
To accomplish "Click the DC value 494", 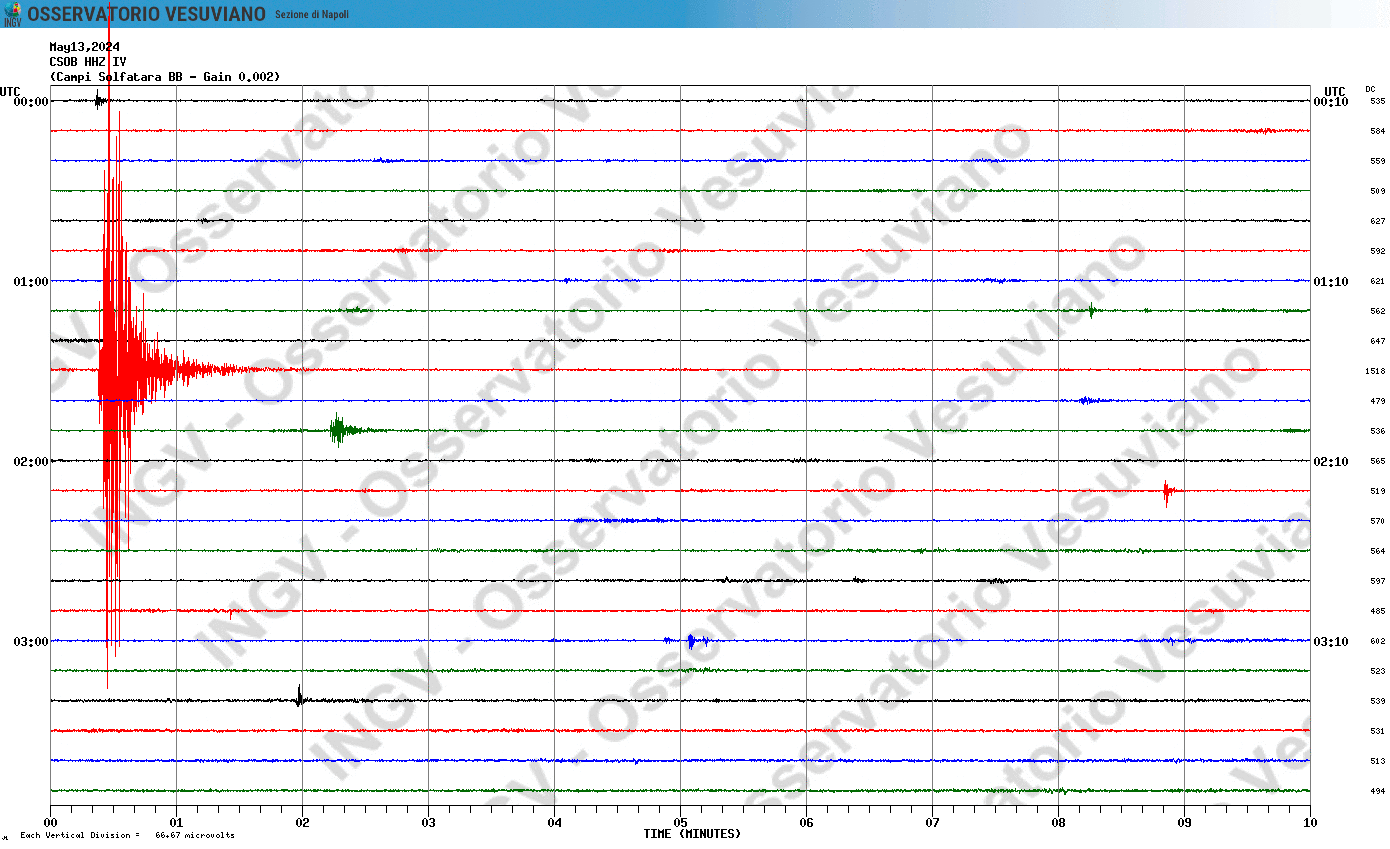I will click(x=1378, y=791).
